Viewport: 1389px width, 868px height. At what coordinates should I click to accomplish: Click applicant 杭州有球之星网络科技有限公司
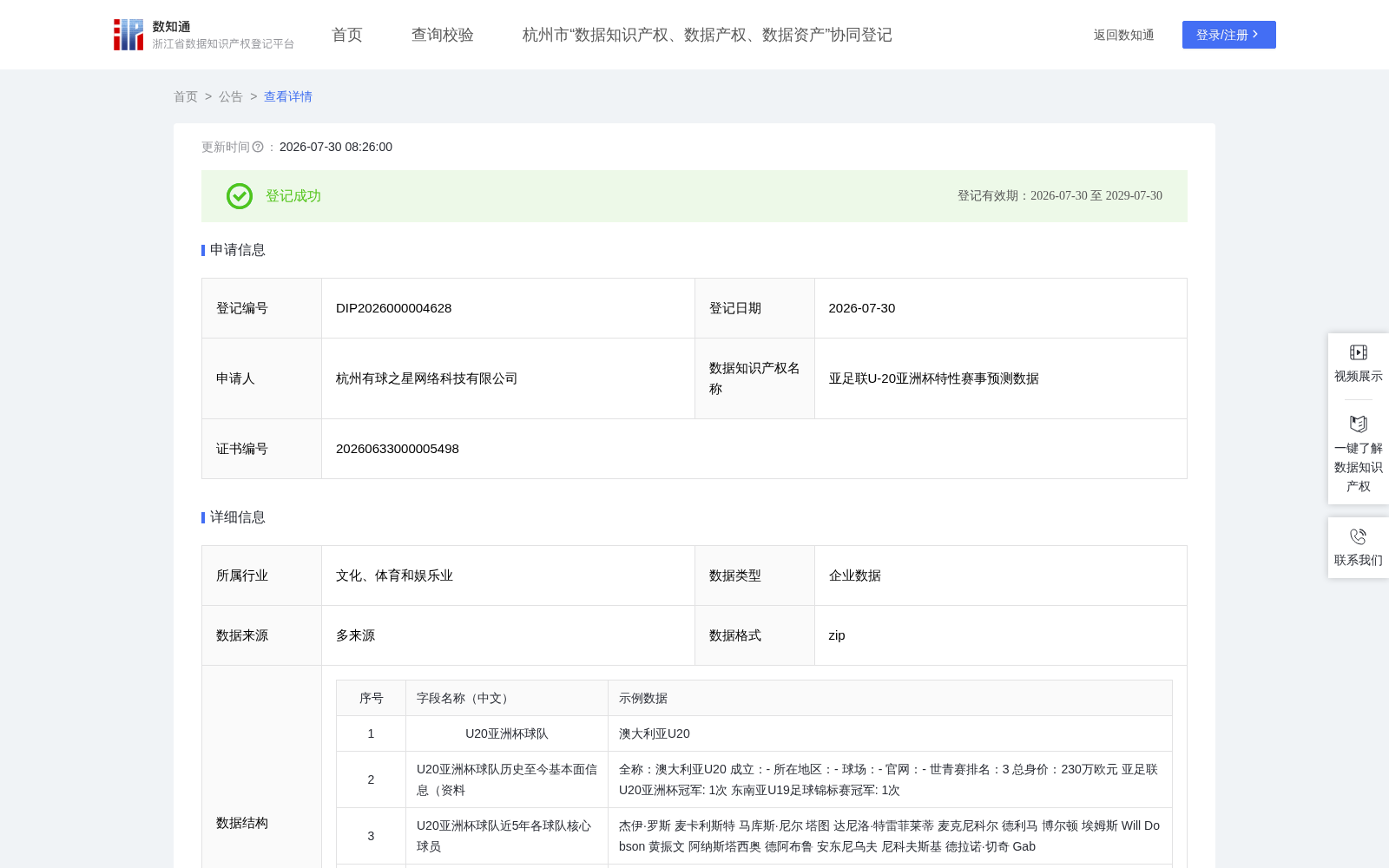click(427, 378)
